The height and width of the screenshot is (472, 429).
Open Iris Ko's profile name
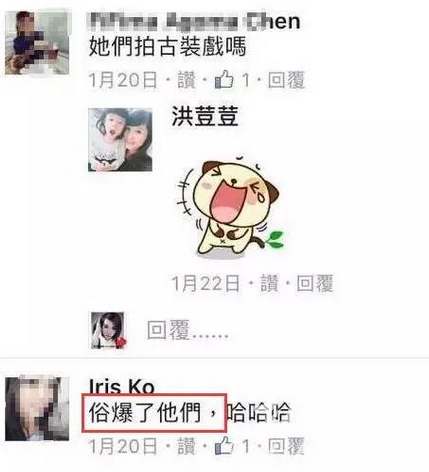(122, 387)
